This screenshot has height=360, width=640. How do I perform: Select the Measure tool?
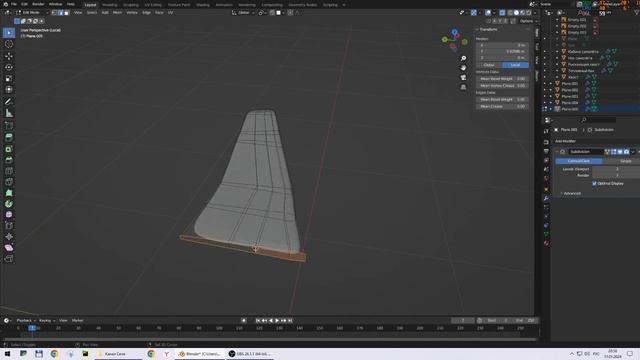coord(9,113)
